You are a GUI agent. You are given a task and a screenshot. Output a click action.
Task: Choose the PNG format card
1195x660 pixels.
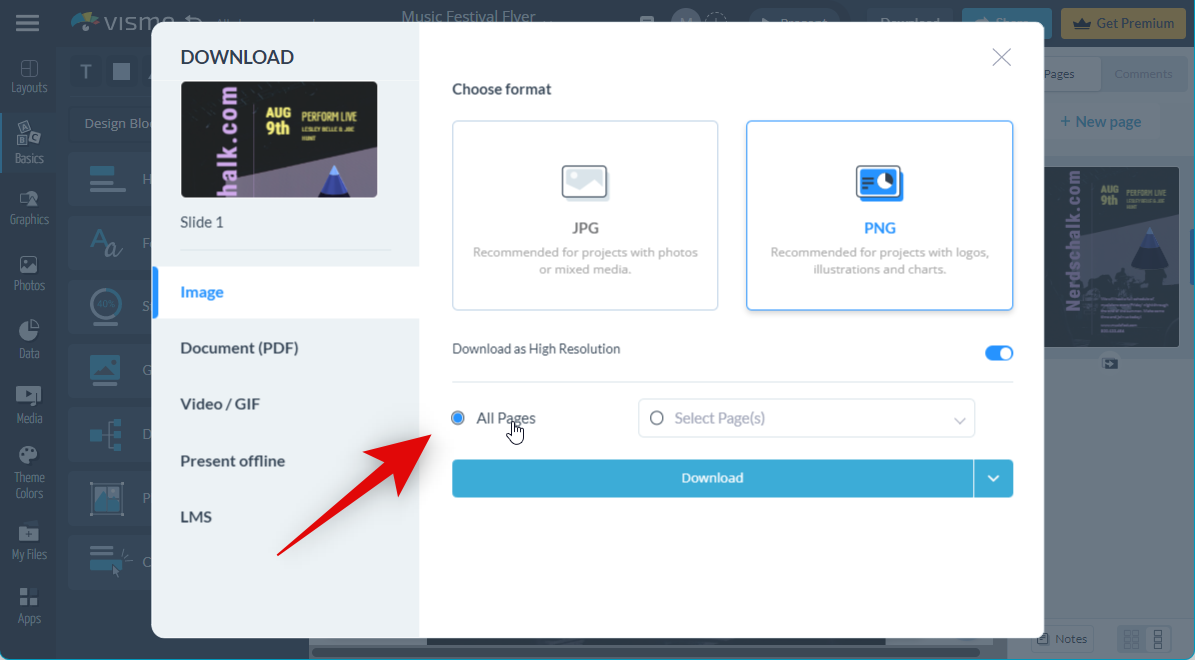point(879,215)
